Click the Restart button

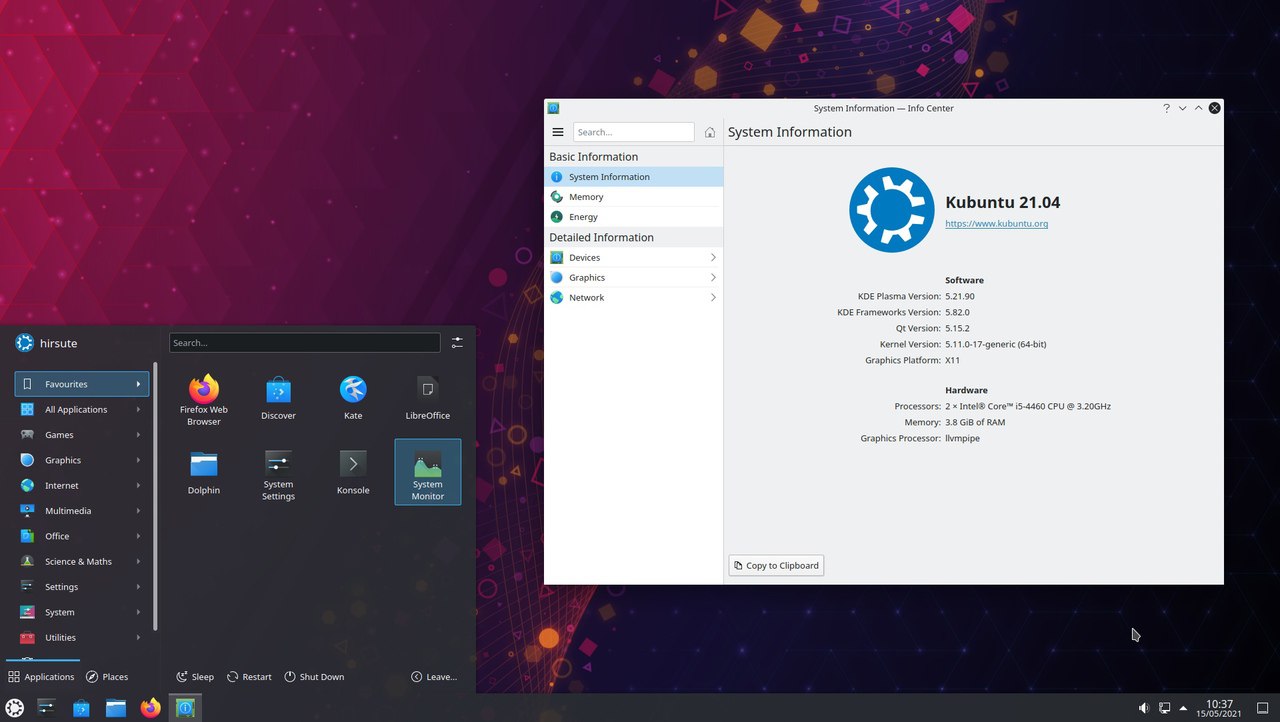[249, 677]
